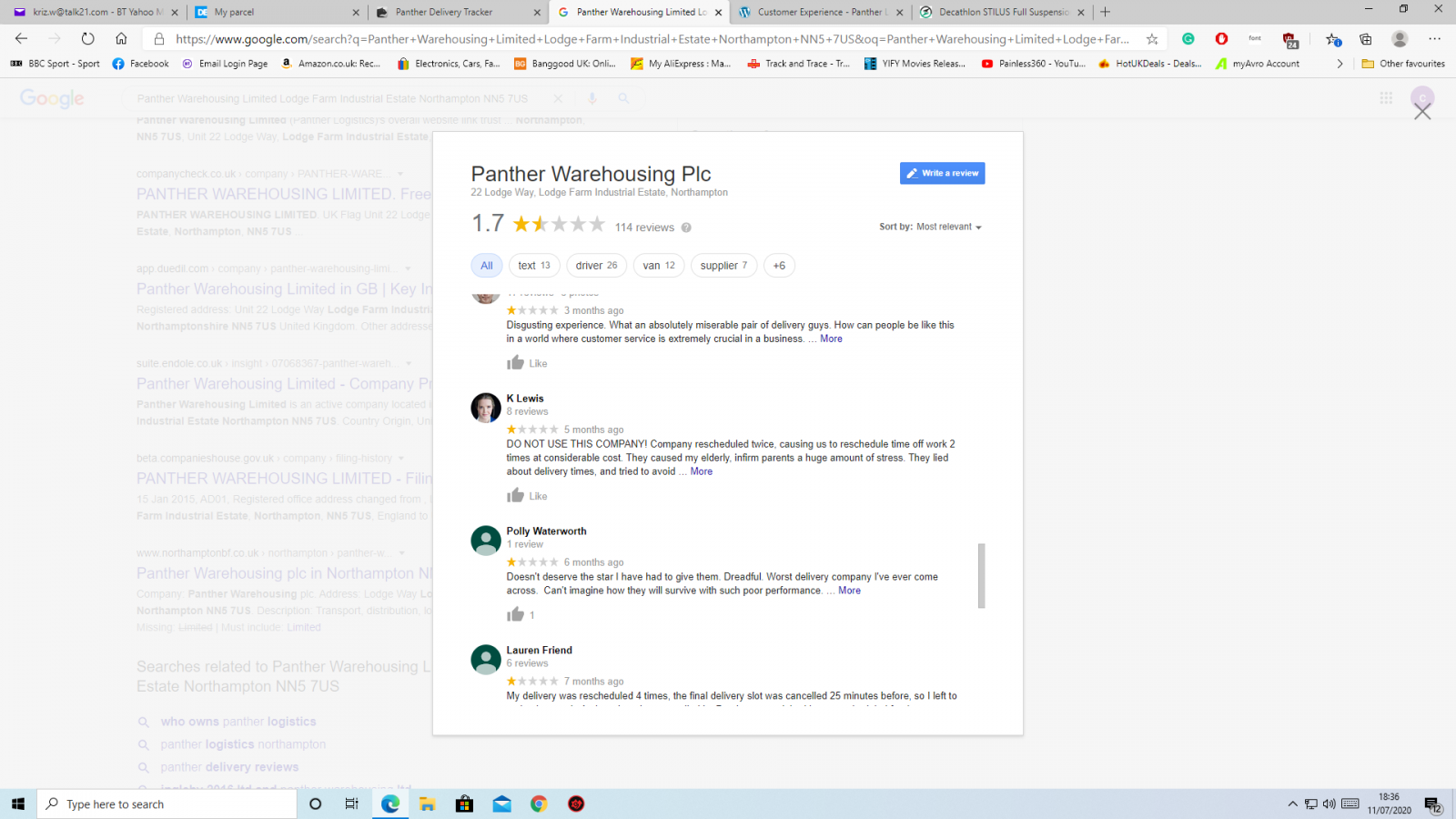
Task: Open Cortana circle in taskbar
Action: (x=316, y=804)
